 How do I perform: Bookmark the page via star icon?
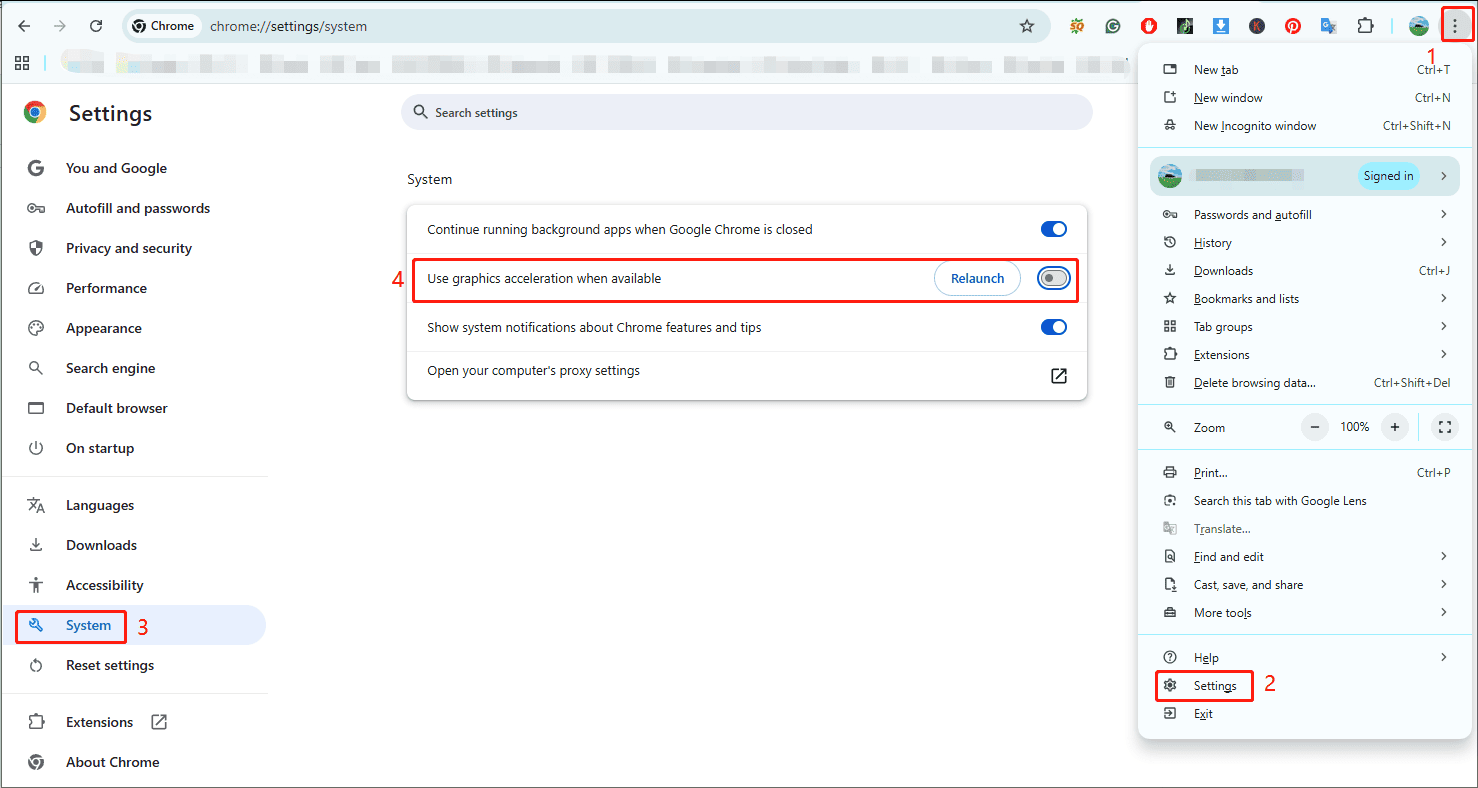tap(1027, 26)
